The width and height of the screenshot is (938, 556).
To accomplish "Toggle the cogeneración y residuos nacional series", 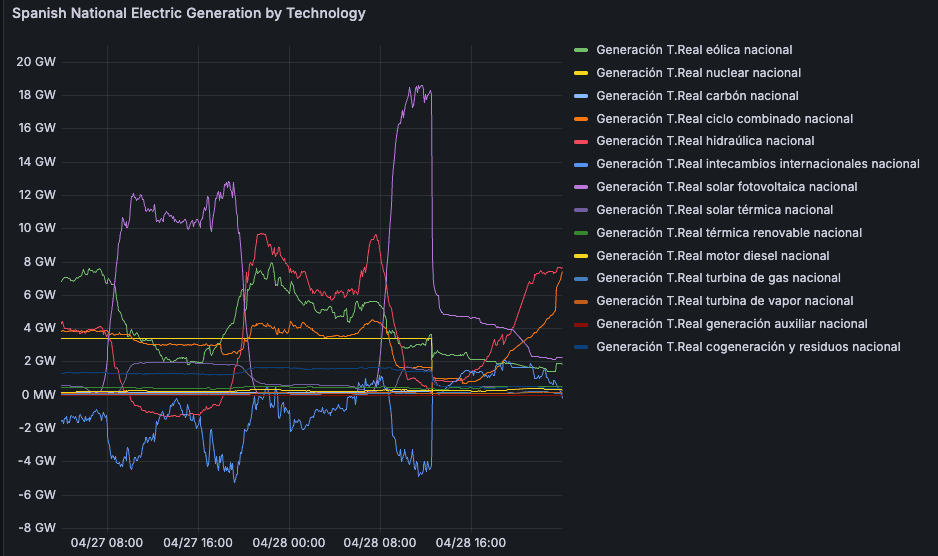I will pos(748,347).
